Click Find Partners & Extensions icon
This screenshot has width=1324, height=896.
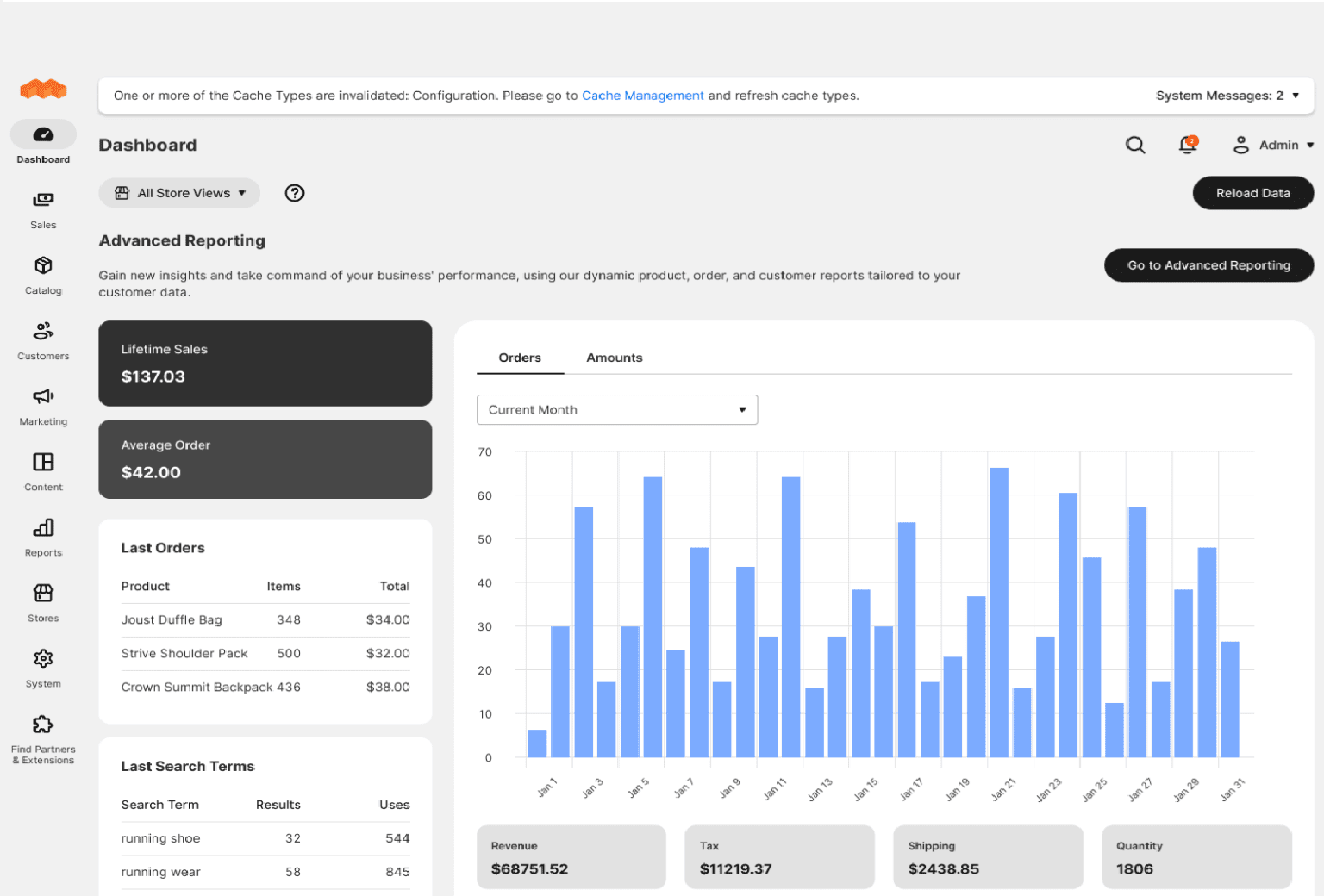point(43,731)
